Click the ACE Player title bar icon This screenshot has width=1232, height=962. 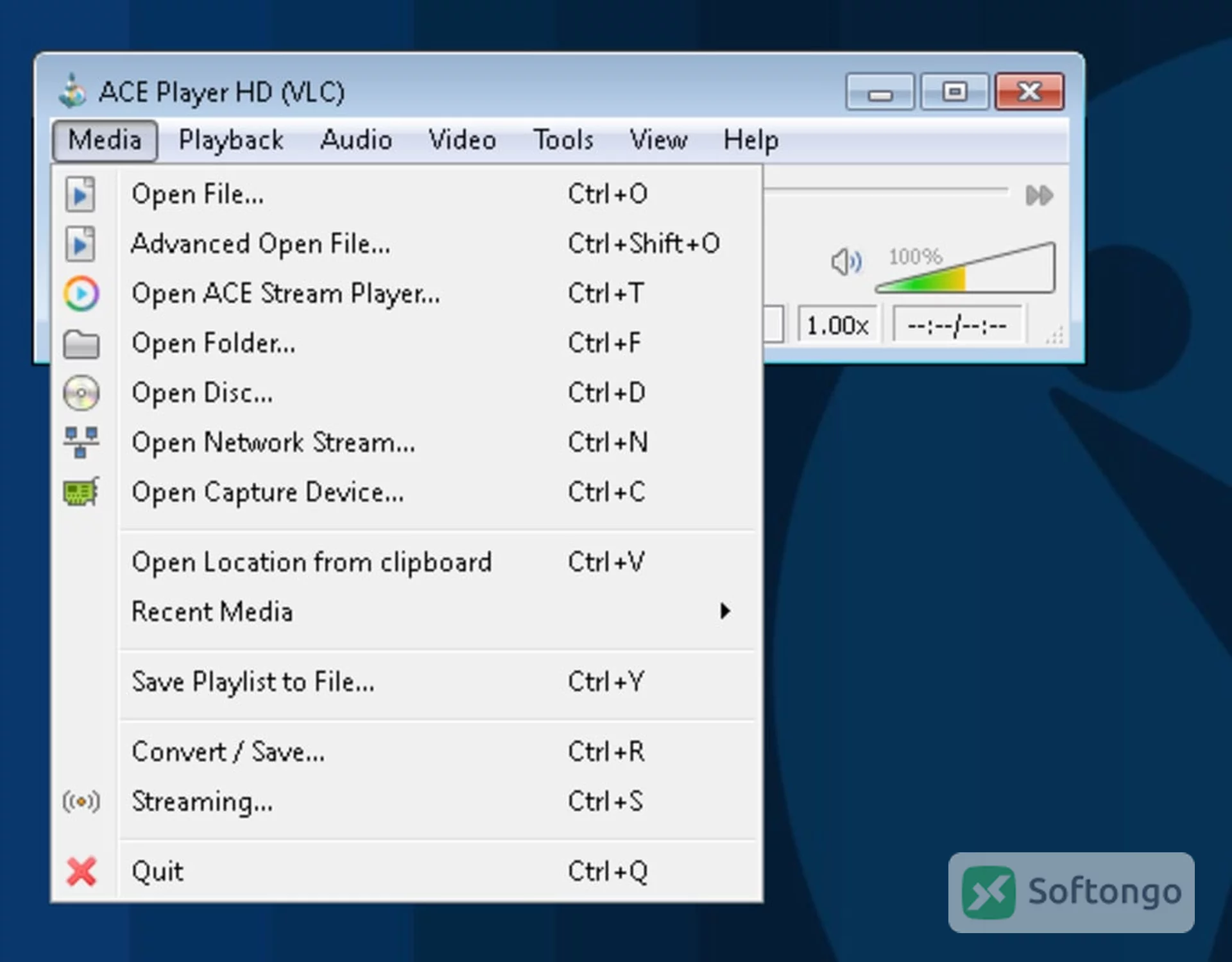tap(72, 91)
